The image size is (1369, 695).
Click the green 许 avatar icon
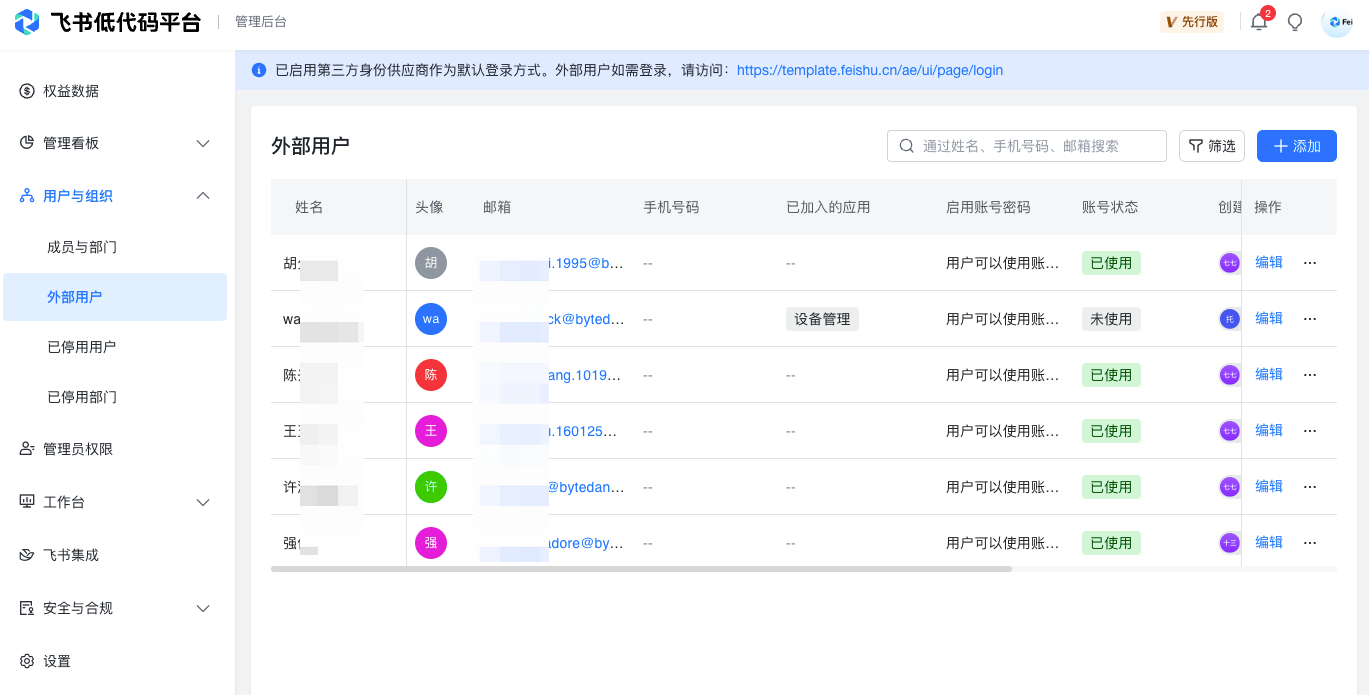[431, 487]
